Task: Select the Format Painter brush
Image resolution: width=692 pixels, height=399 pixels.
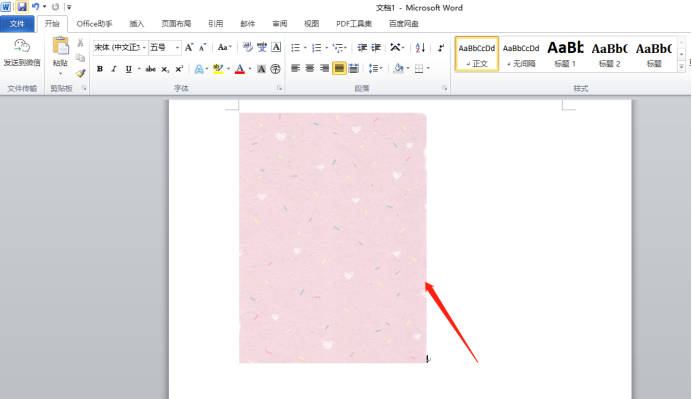Action: point(80,73)
